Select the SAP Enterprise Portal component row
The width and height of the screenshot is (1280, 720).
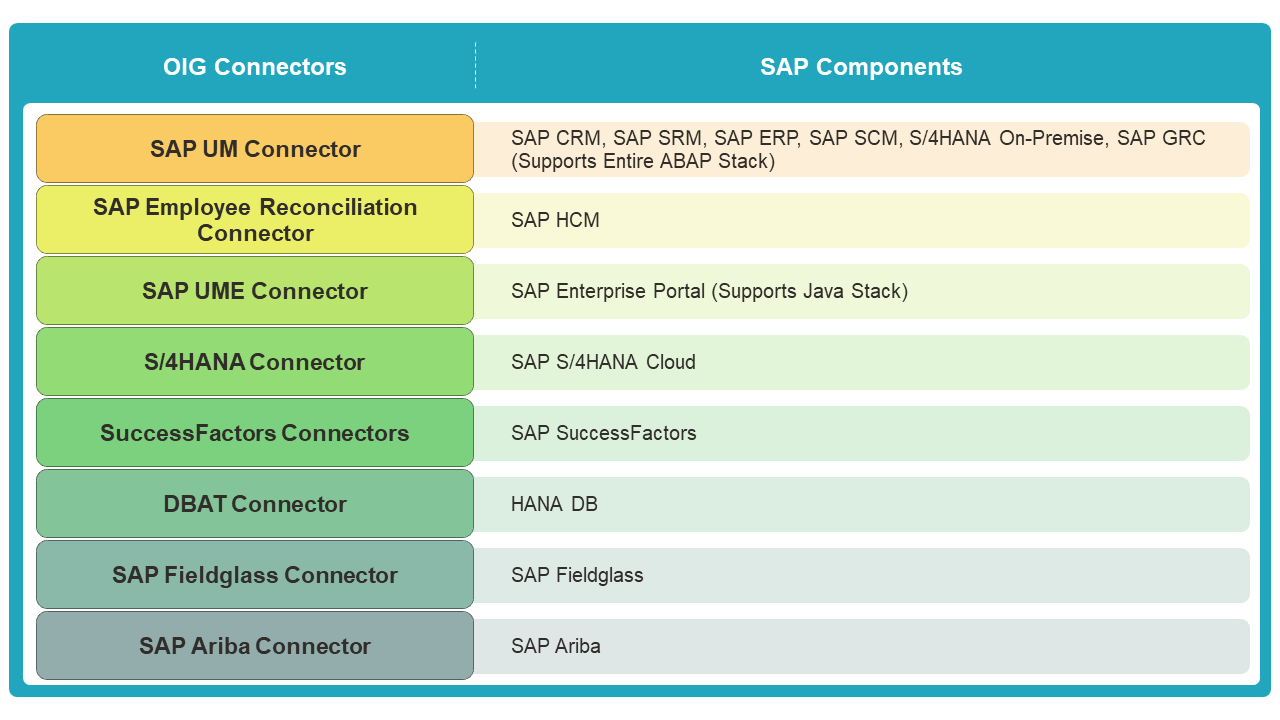[862, 291]
